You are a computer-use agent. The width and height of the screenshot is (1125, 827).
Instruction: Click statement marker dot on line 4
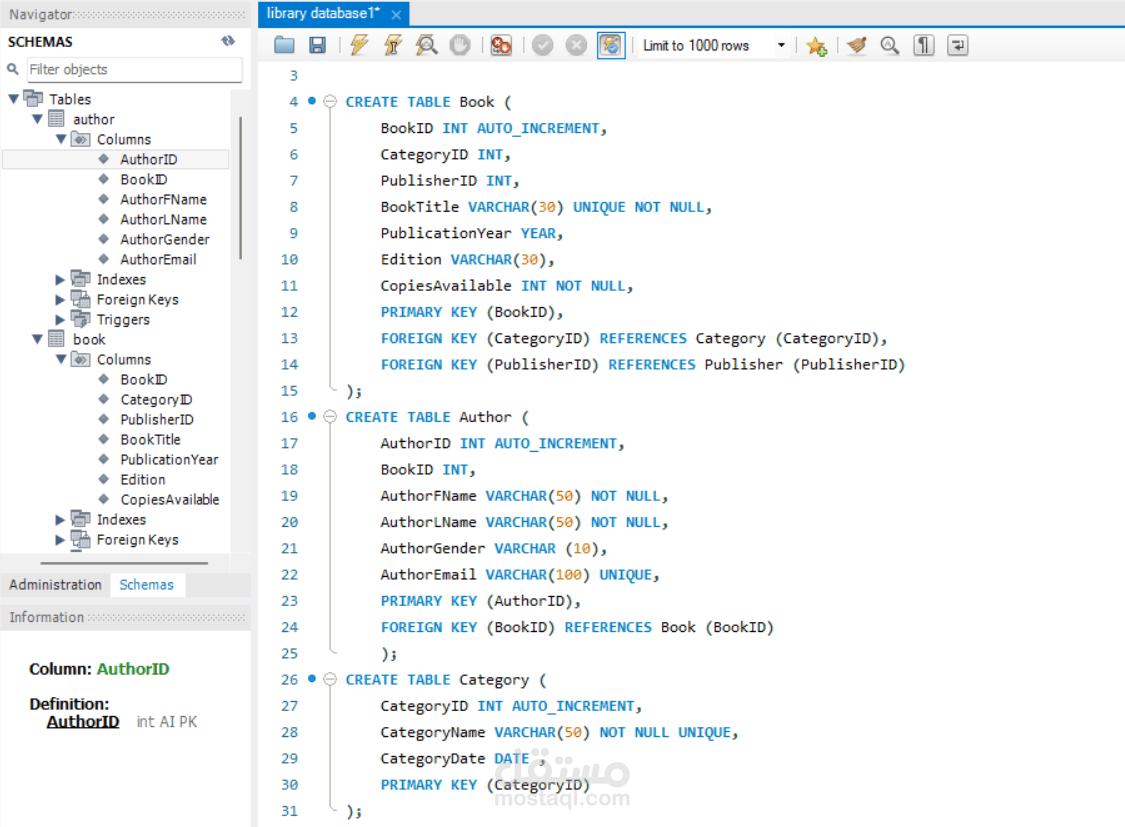pyautogui.click(x=312, y=100)
